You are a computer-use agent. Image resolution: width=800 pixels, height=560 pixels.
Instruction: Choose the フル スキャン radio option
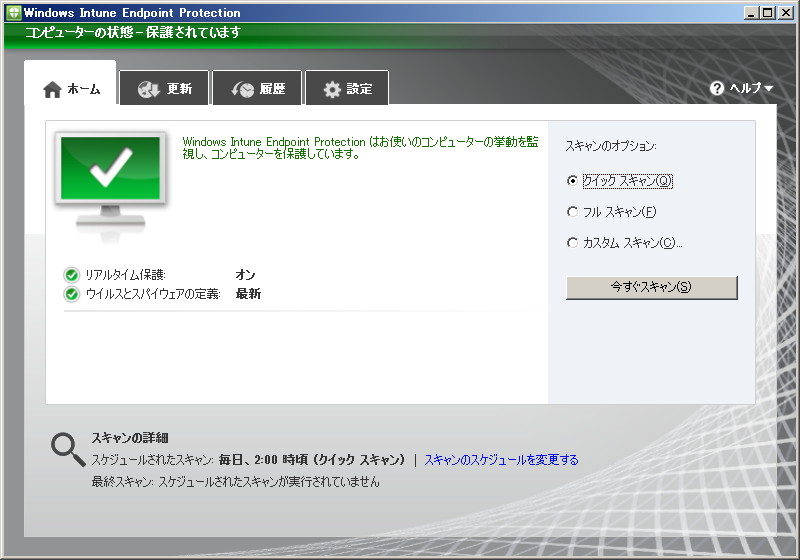[x=572, y=212]
